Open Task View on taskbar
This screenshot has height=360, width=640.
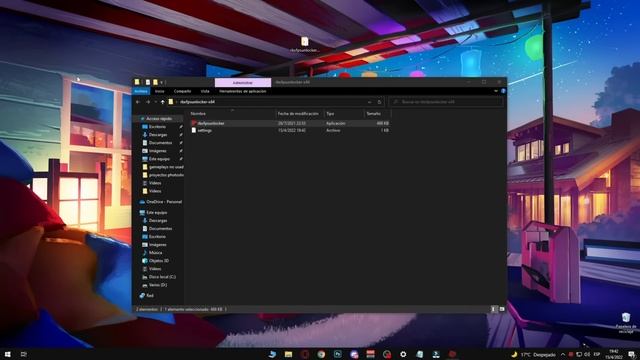pos(24,354)
